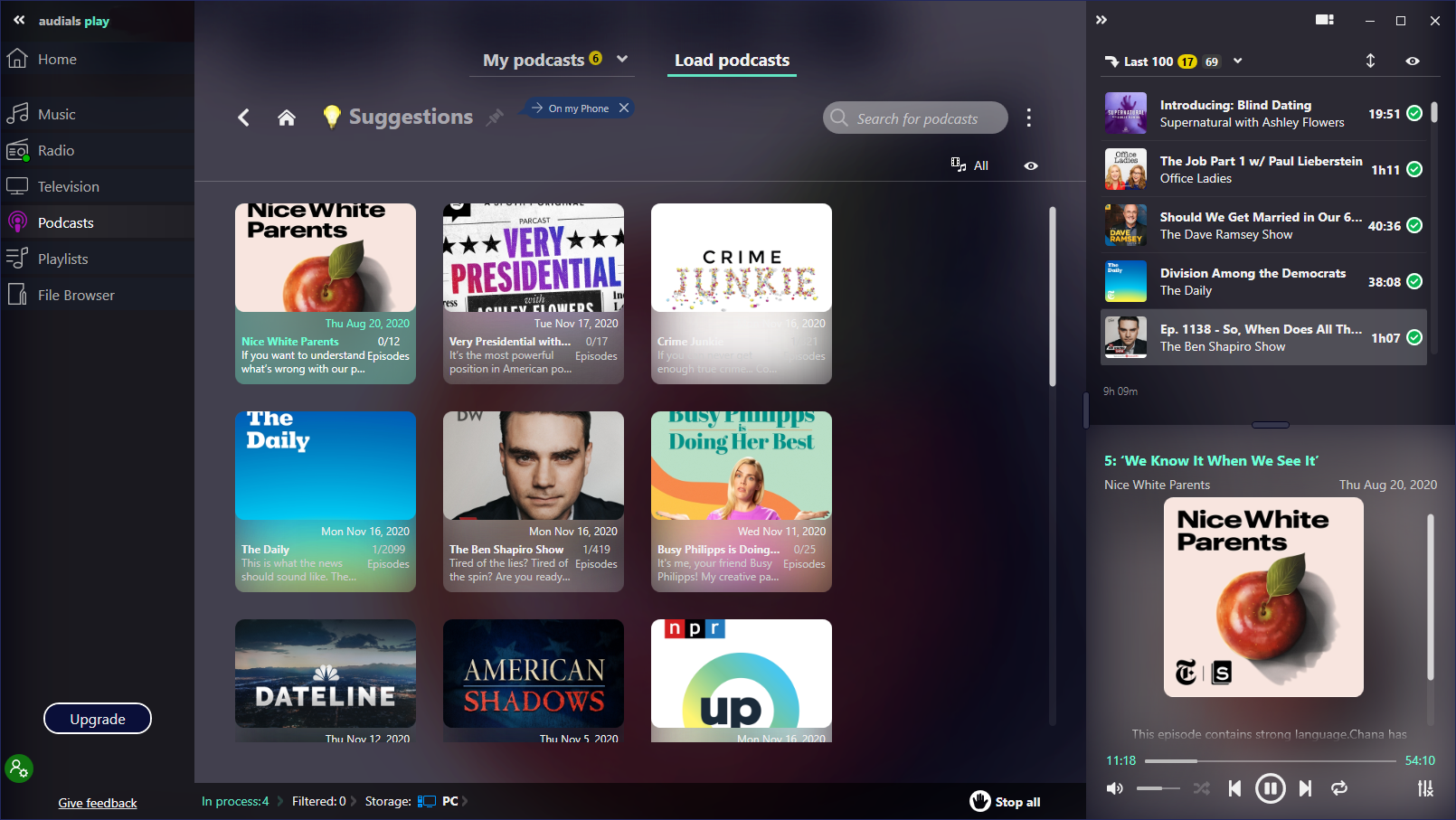This screenshot has height=820, width=1456.
Task: Click the Upgrade button
Action: (x=98, y=719)
